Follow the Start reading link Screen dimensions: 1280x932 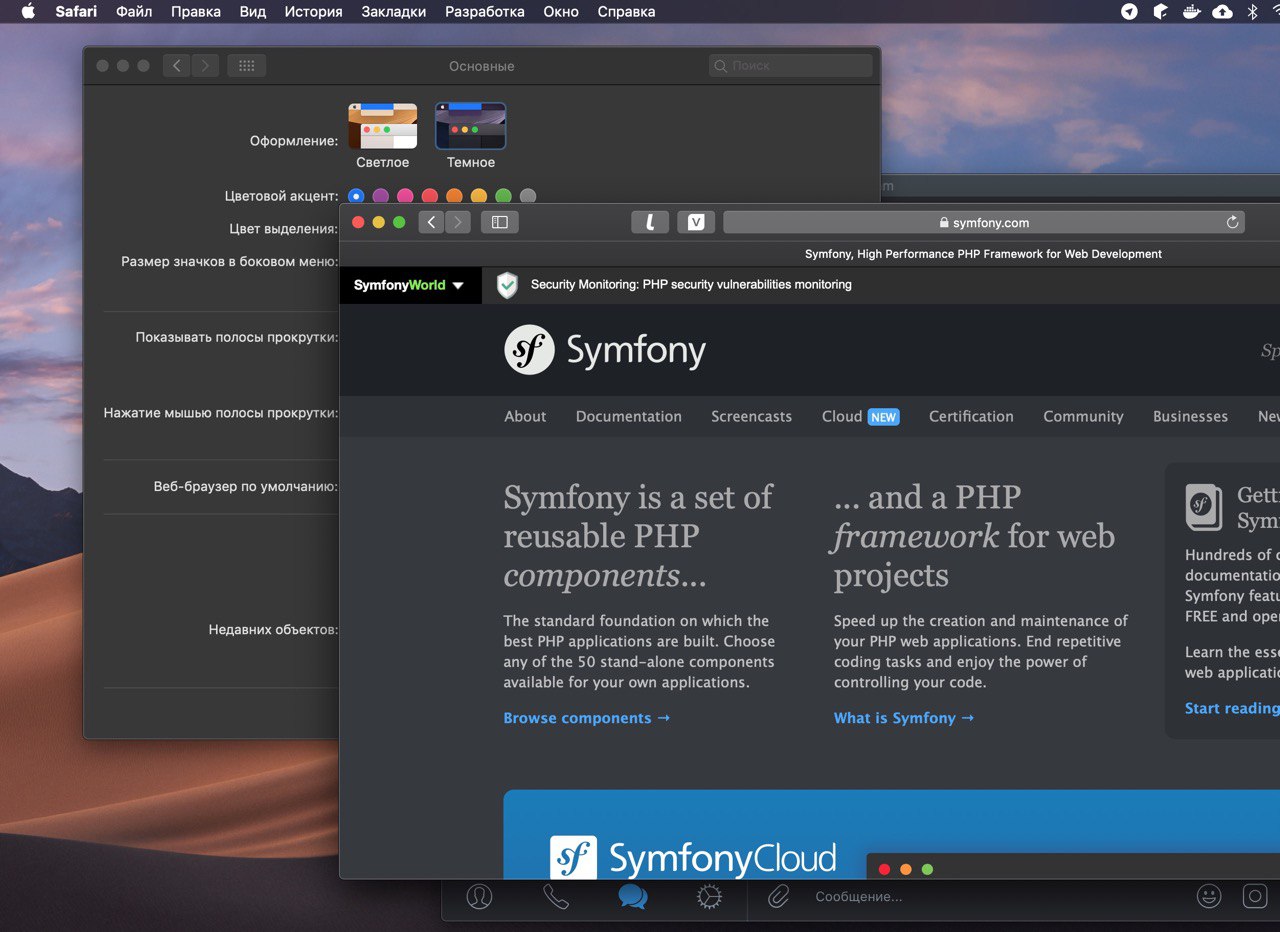1232,708
